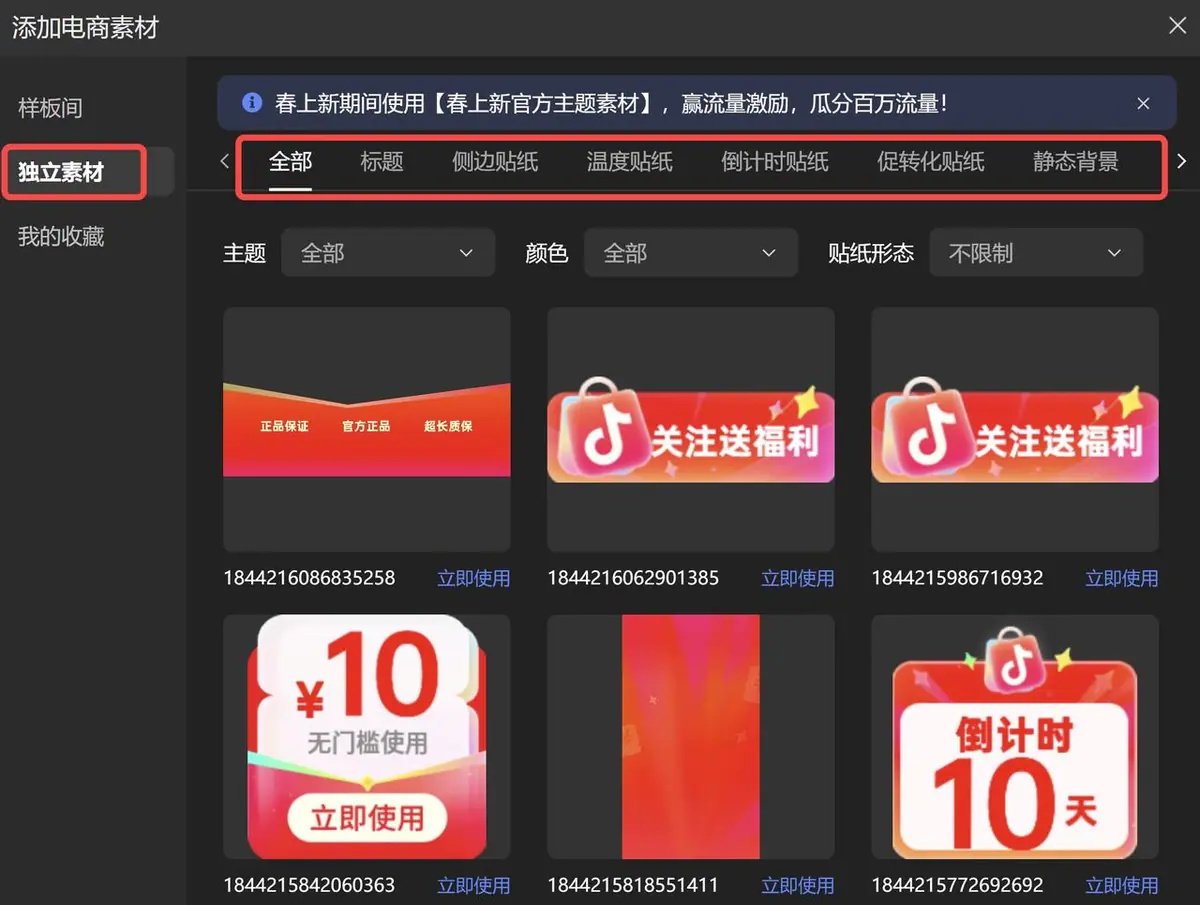Select the red vertical background thumbnail
1200x905 pixels.
[691, 737]
